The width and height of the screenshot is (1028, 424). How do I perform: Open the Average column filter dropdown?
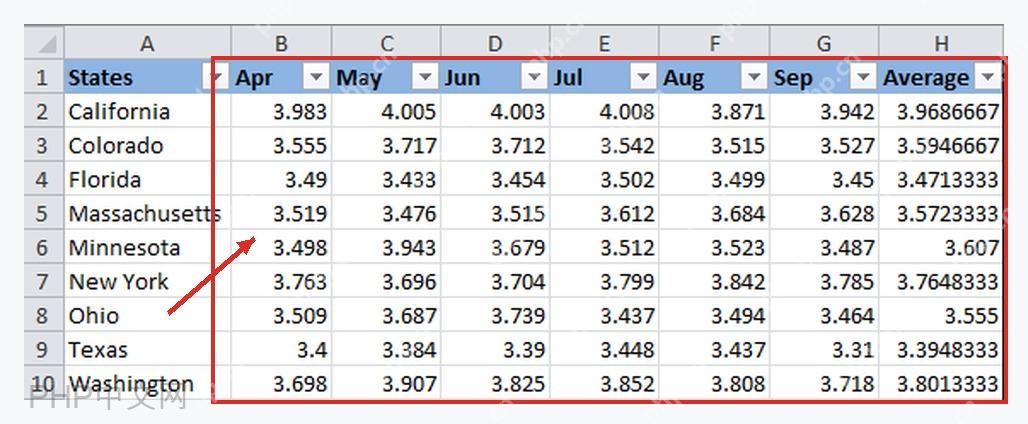(987, 77)
